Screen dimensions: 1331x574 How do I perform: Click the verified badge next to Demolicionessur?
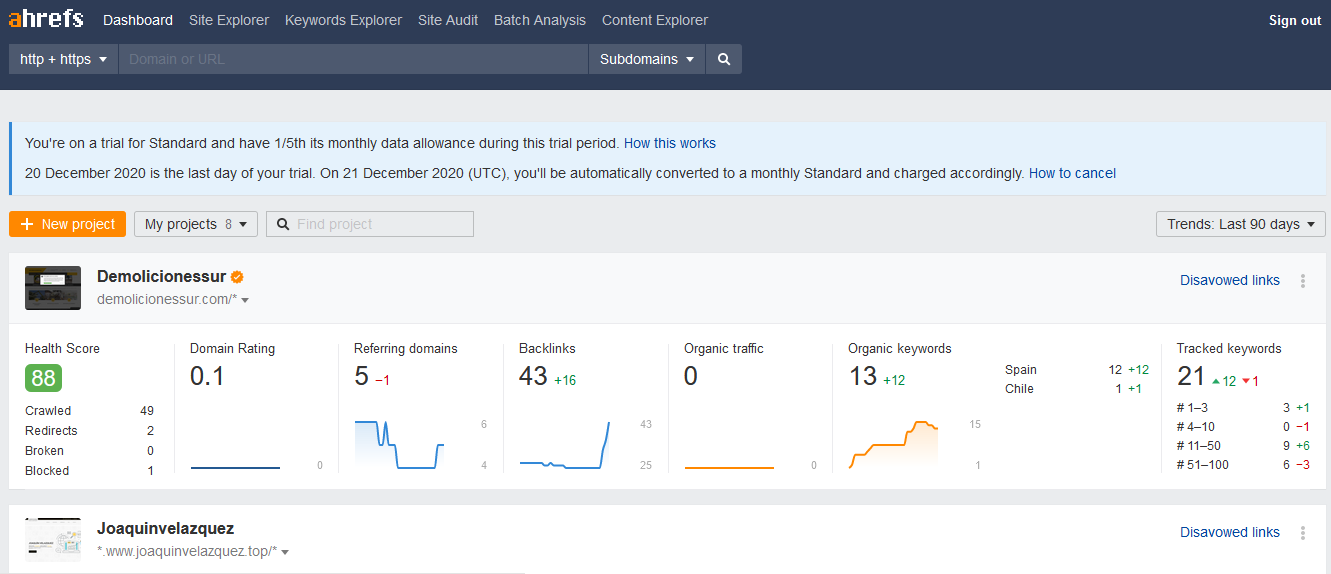pos(238,277)
